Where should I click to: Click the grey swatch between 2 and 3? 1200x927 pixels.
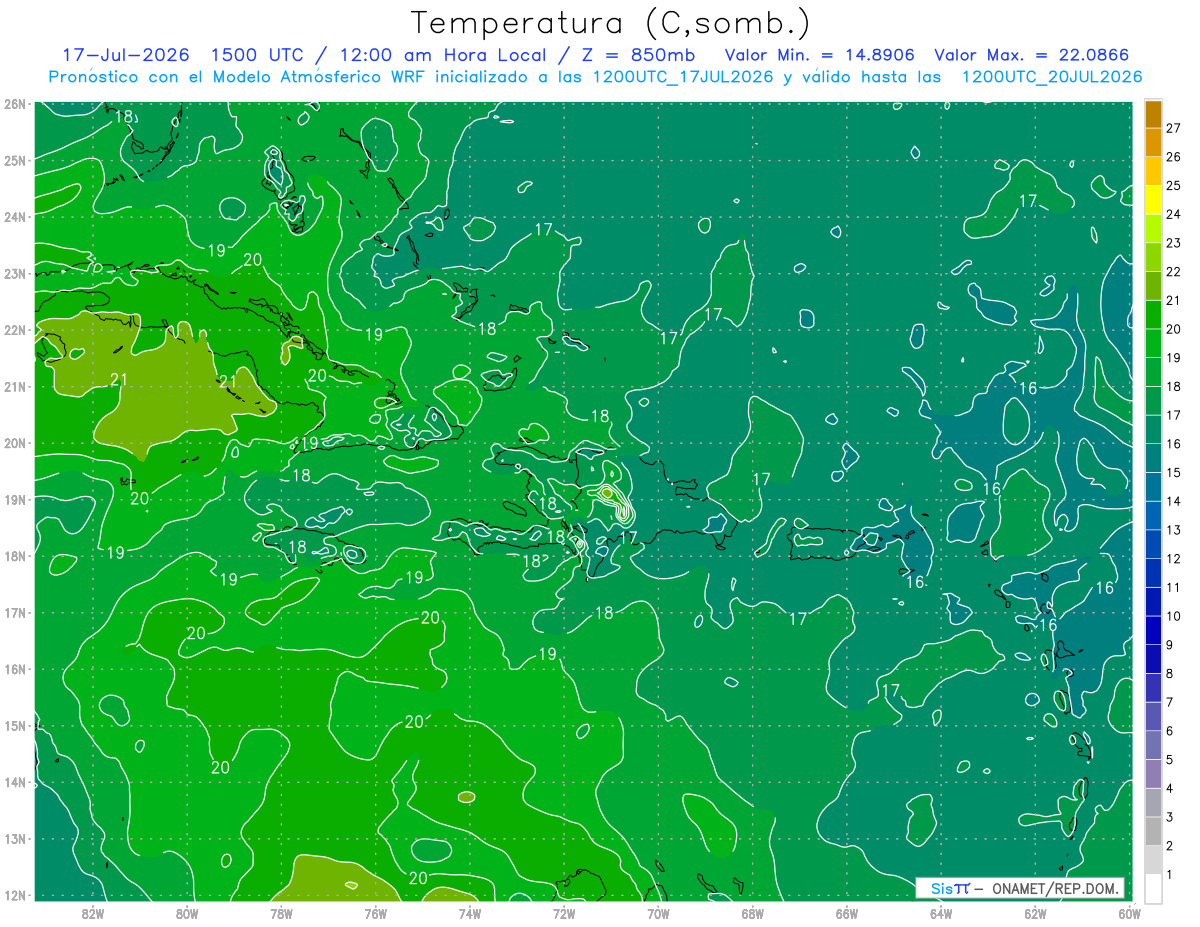point(1153,831)
